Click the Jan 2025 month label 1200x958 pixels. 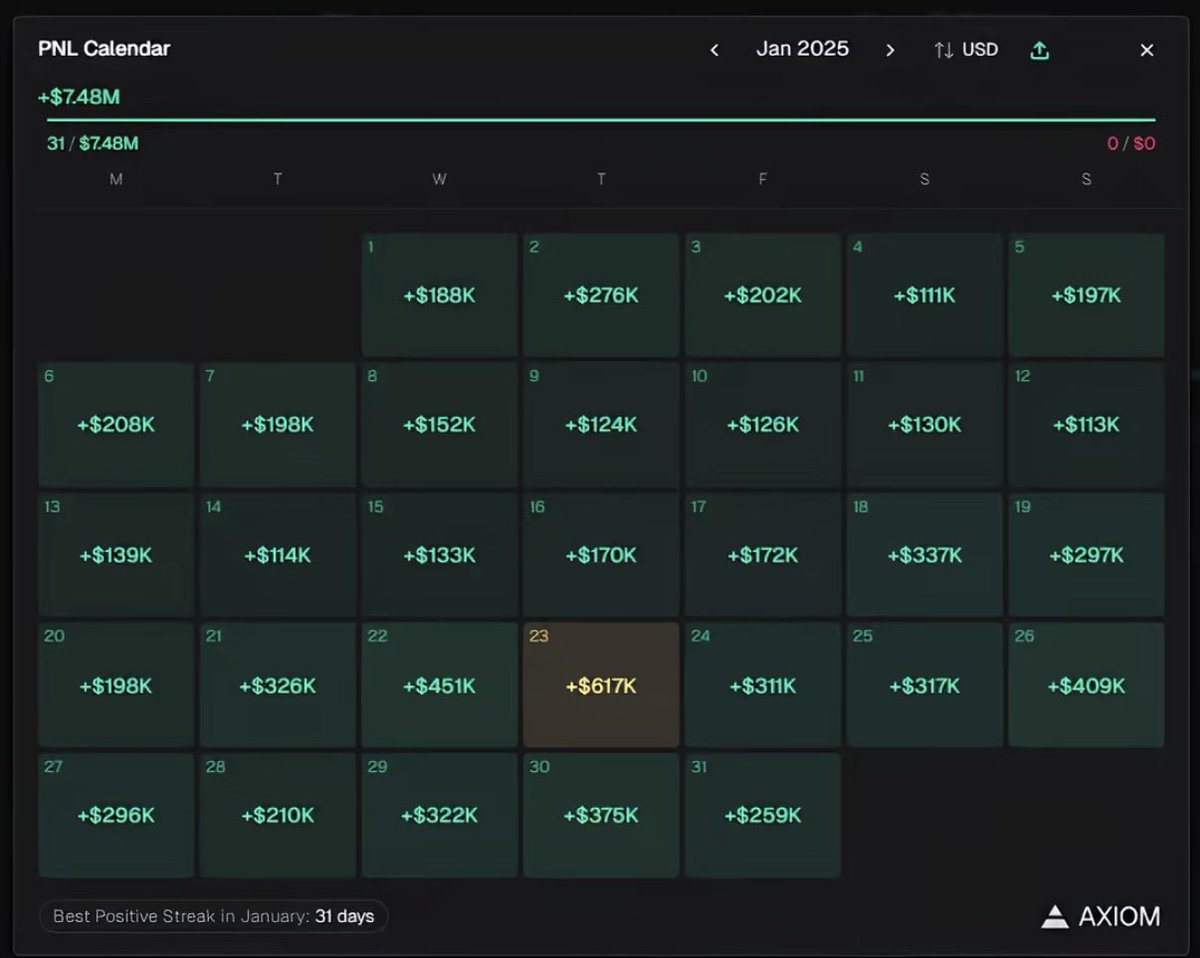click(x=802, y=49)
